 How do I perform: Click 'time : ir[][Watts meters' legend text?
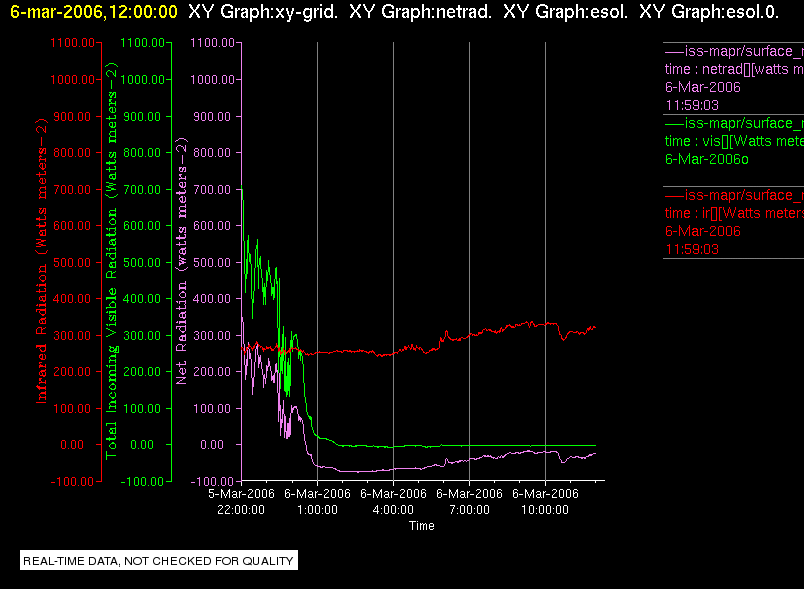(x=734, y=213)
